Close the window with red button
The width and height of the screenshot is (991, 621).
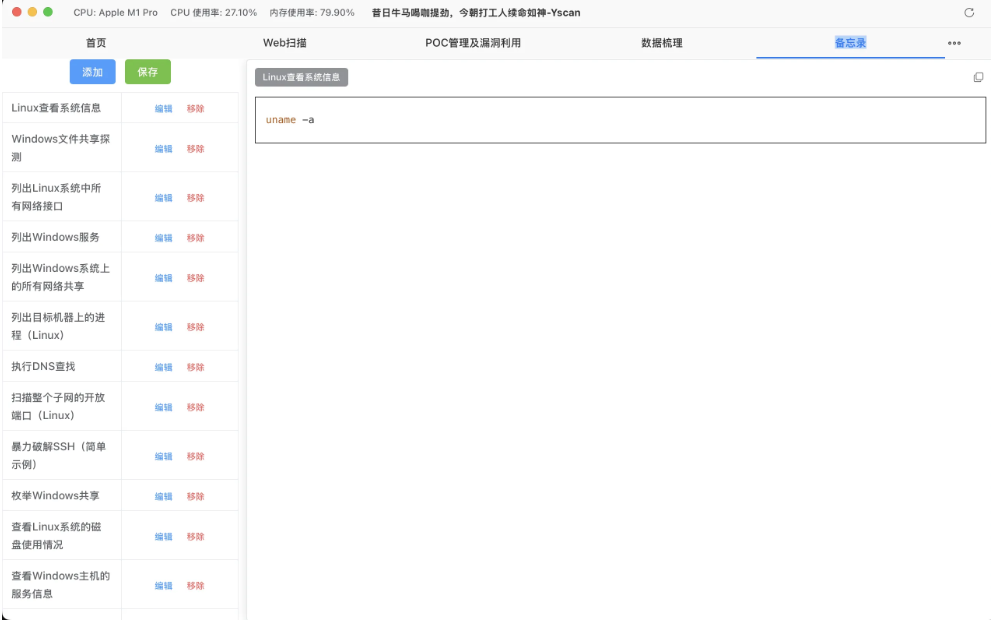[x=16, y=12]
